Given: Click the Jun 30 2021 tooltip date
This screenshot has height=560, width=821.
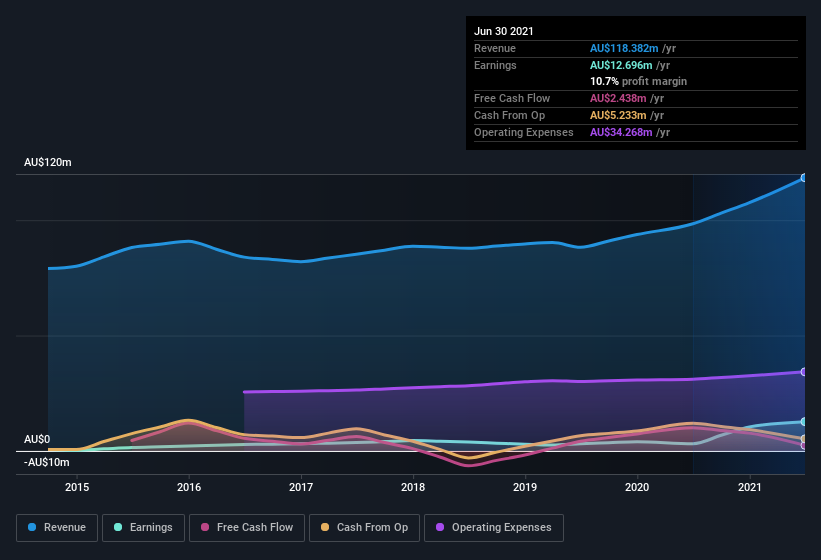Looking at the screenshot, I should [x=504, y=31].
